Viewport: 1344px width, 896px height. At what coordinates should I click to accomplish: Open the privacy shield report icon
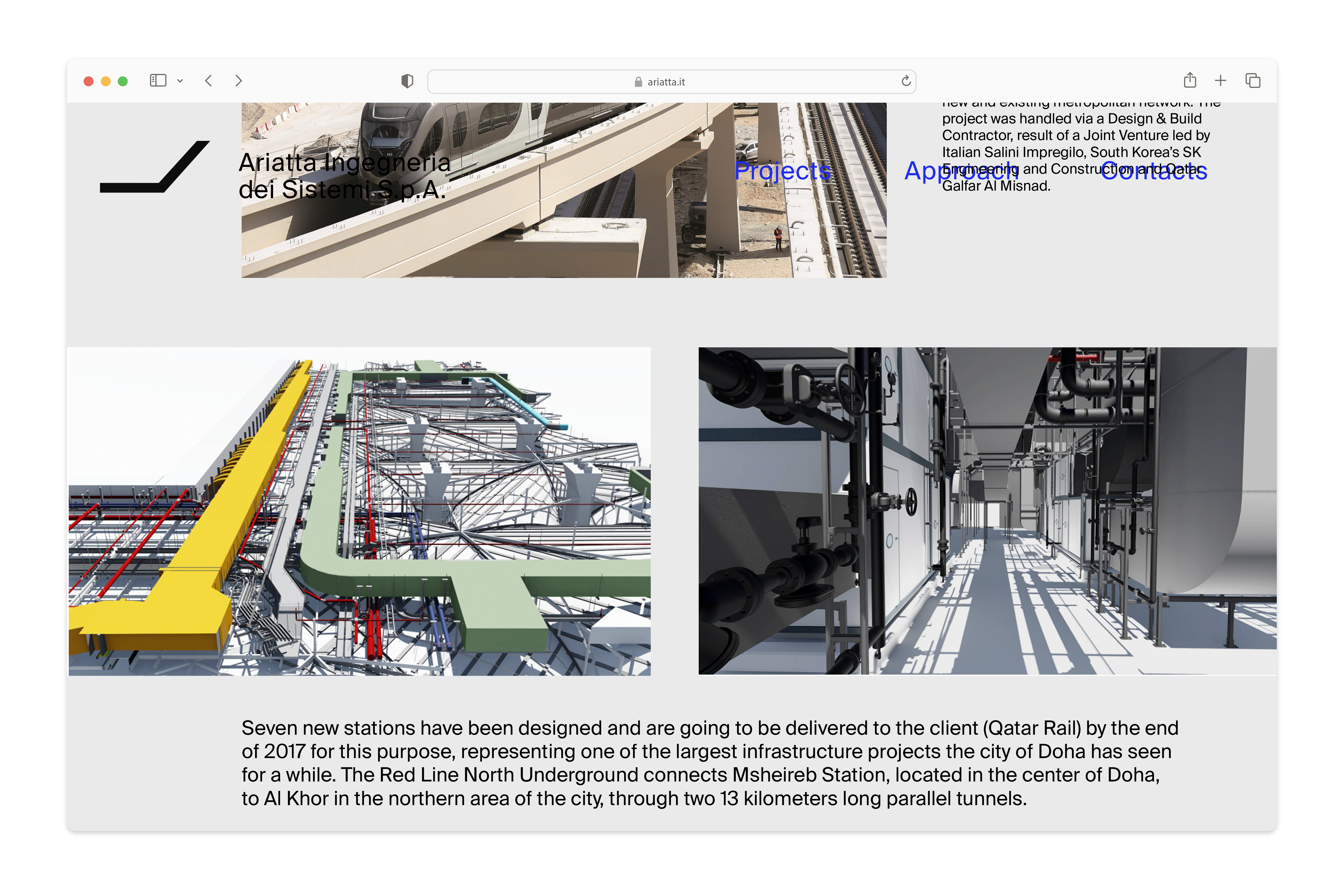click(407, 81)
